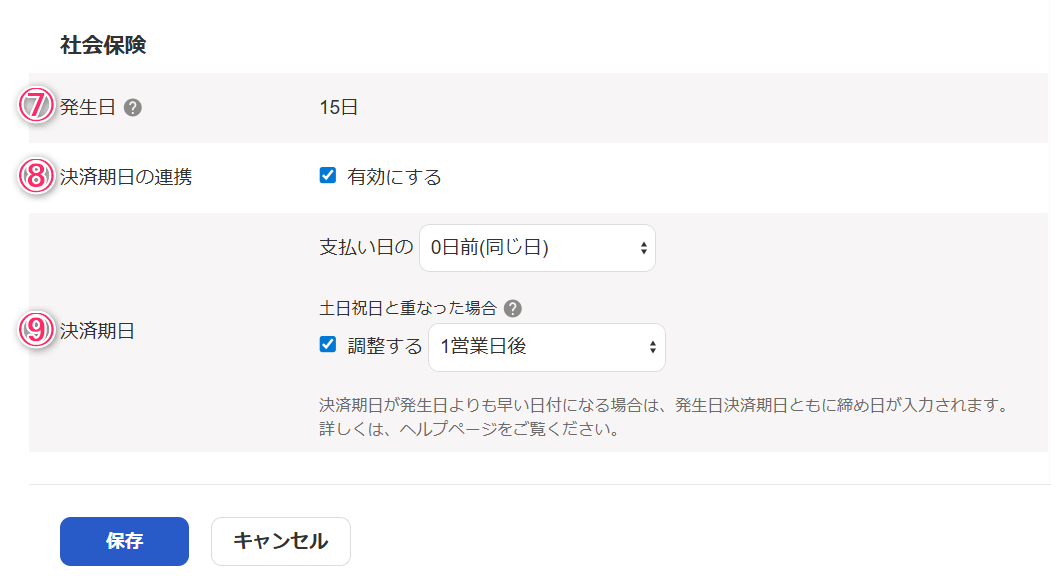
Task: Toggle the 有効にする checkbox
Action: coord(328,176)
